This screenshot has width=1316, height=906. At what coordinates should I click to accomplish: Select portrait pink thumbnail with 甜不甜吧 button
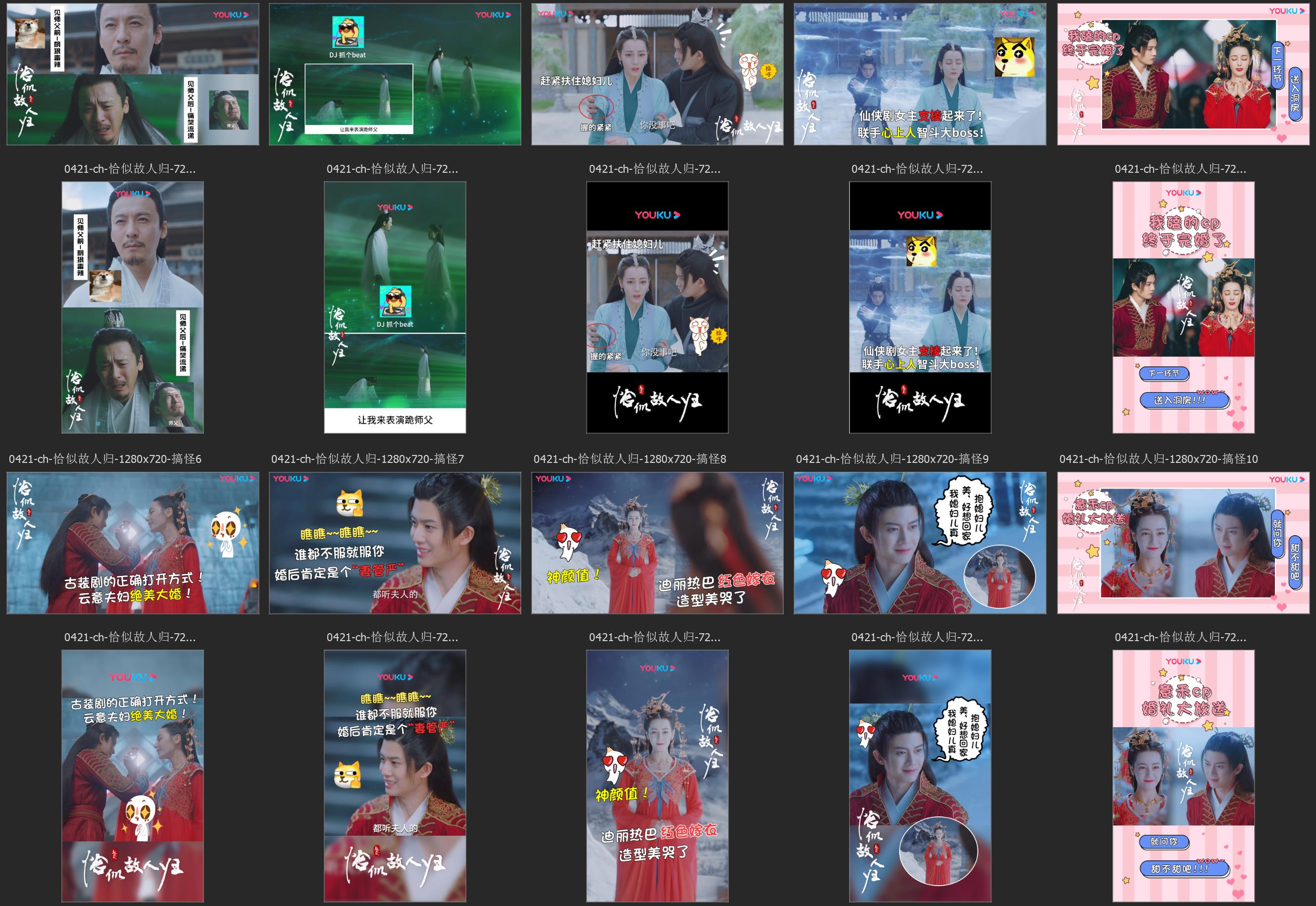[1184, 776]
